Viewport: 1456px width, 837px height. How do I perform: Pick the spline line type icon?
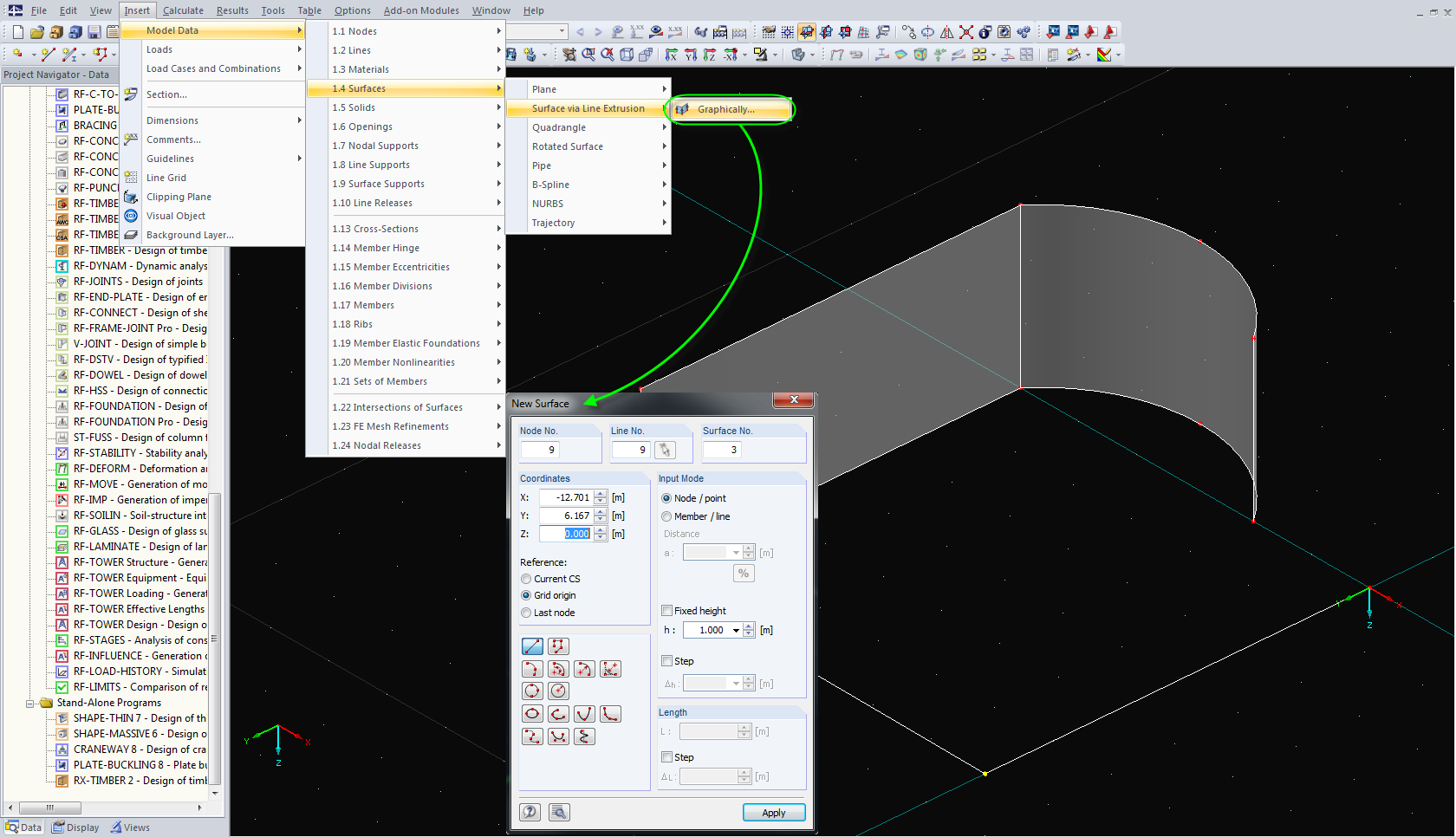532,736
